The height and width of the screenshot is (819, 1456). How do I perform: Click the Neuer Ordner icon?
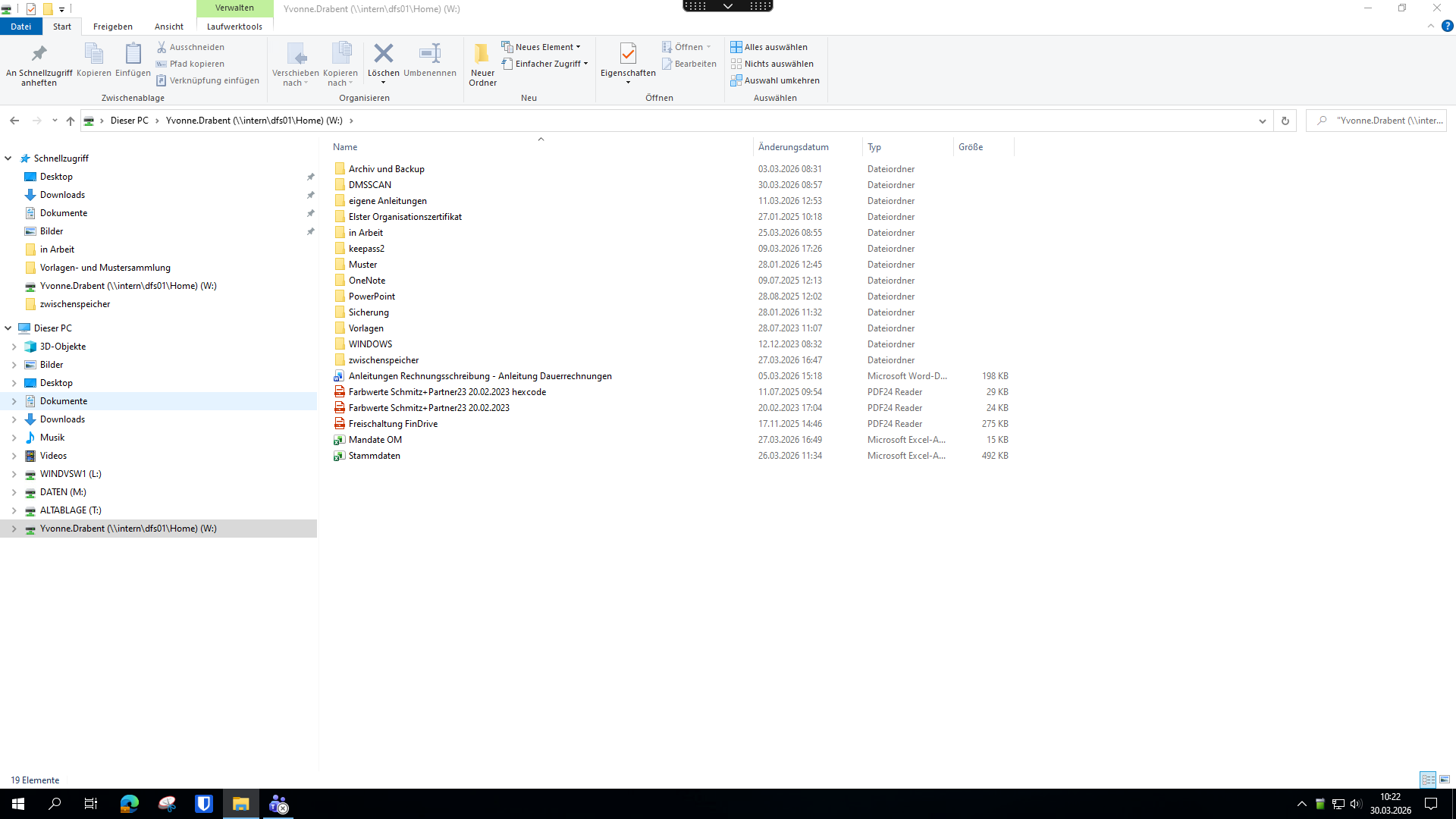[482, 54]
